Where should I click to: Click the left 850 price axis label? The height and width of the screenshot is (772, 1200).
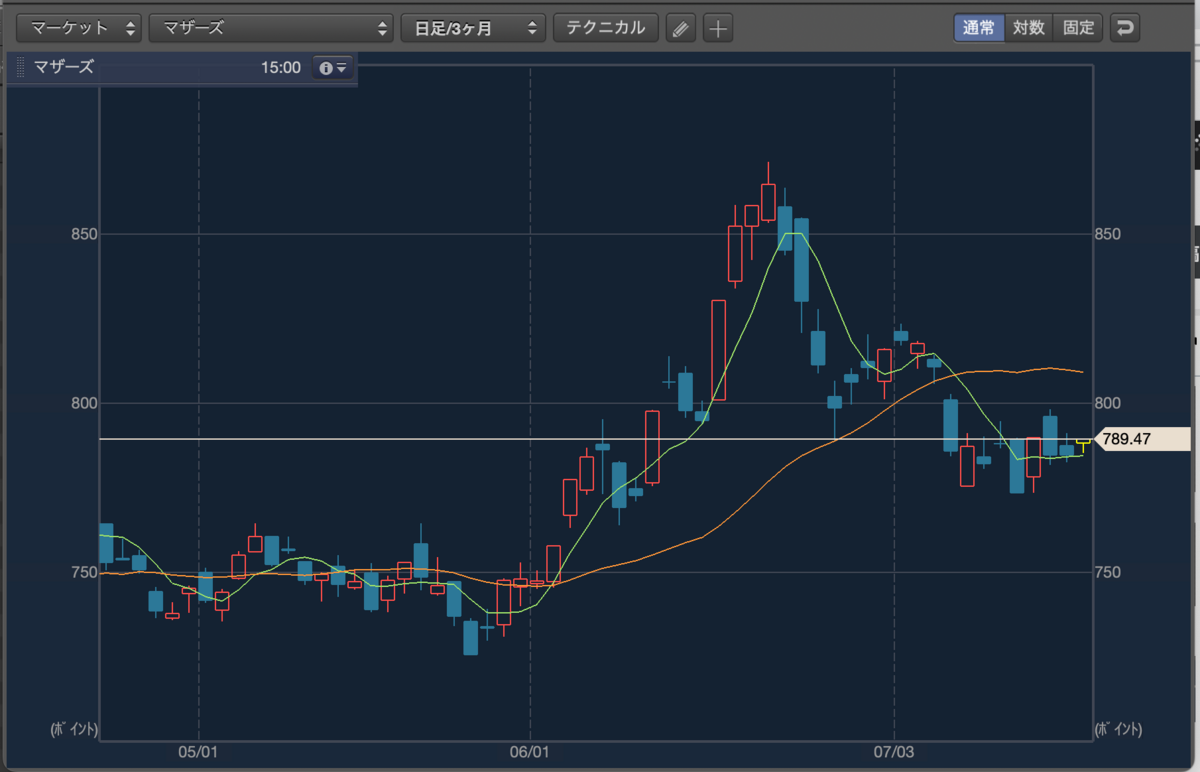(x=82, y=234)
